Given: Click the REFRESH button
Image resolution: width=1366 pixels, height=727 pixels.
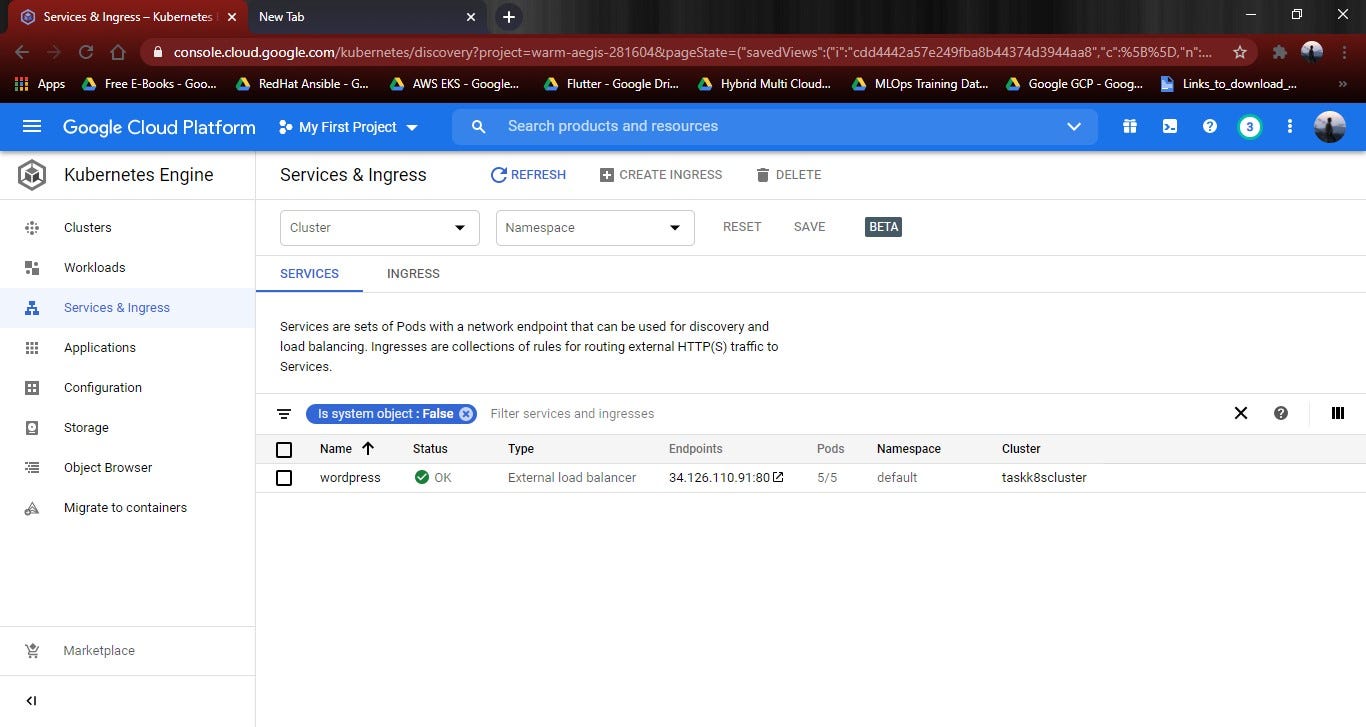Looking at the screenshot, I should click(x=528, y=175).
